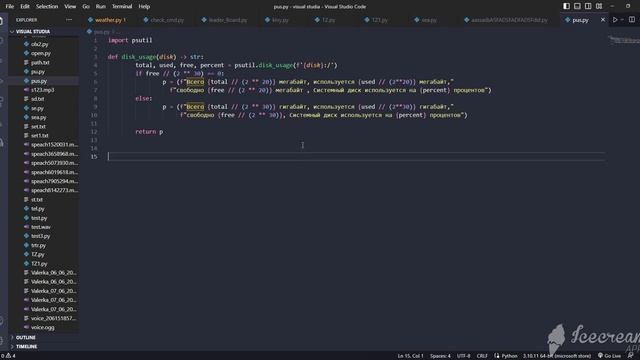Viewport: 640px width, 360px height.
Task: Click the Ln 15, Col 1 indicator
Action: 410,356
